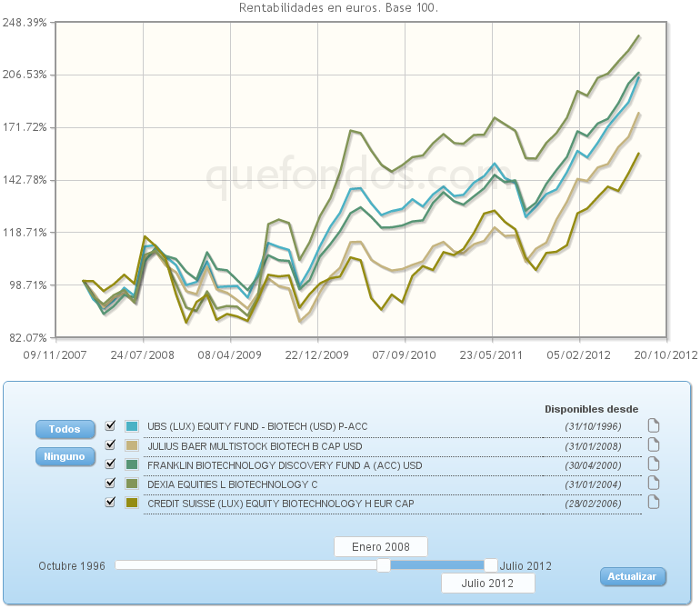Click the blue UBS fund color swatch
The height and width of the screenshot is (608, 700).
click(132, 426)
